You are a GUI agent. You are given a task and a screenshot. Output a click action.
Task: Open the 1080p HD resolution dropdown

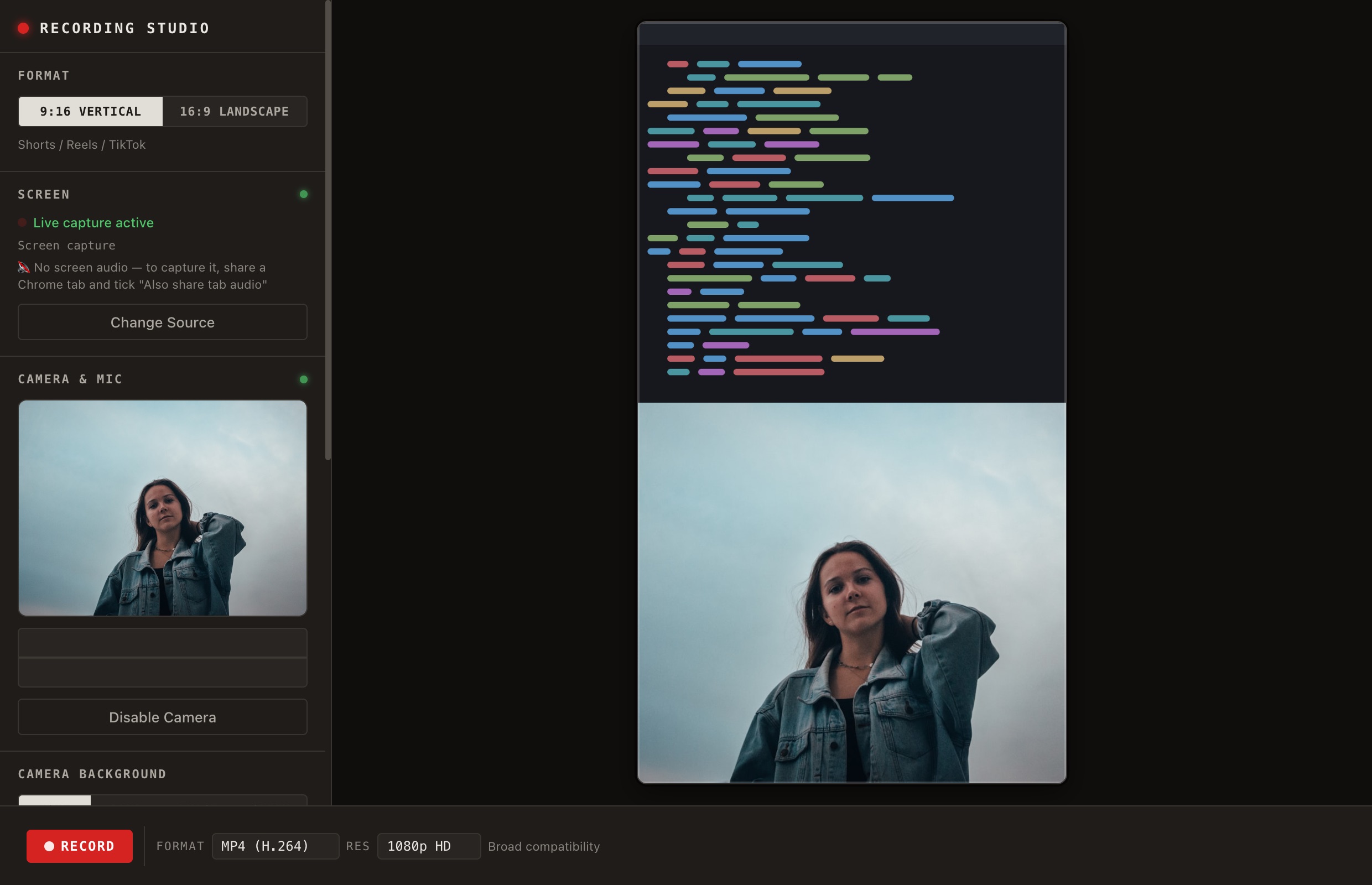point(429,846)
